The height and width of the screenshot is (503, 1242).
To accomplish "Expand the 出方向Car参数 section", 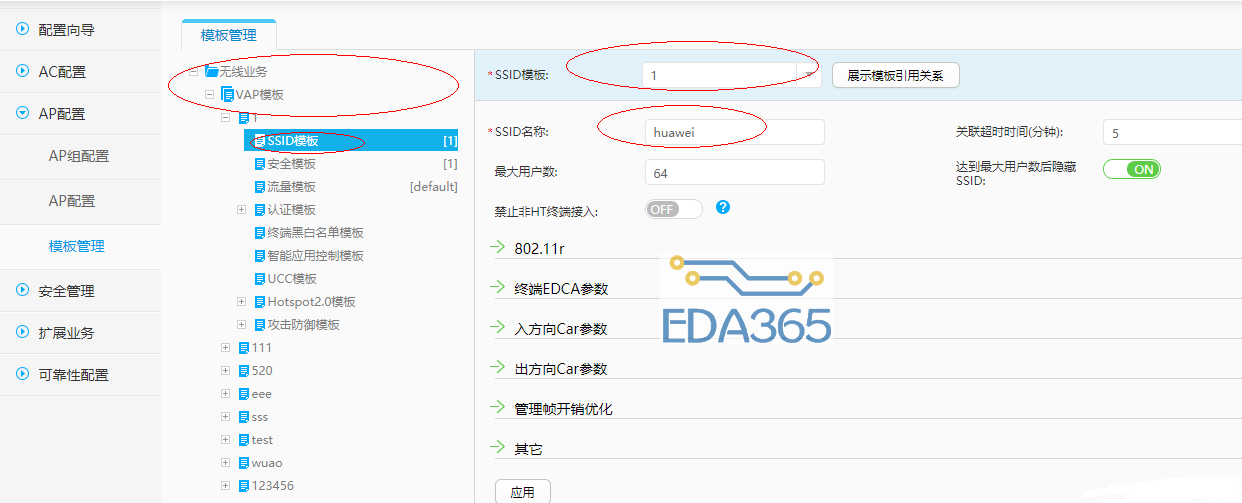I will click(x=497, y=366).
